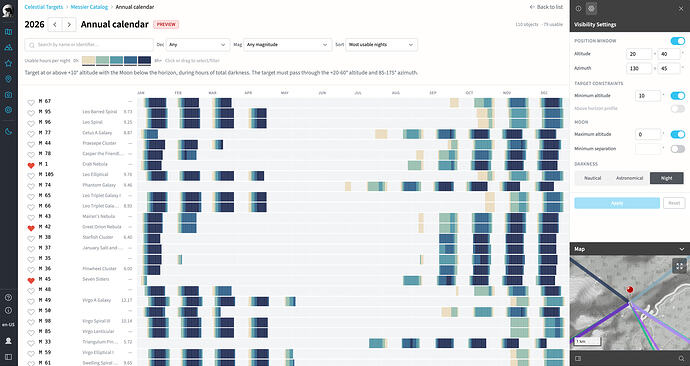
Task: Select the gear settings tab in panel
Action: (x=591, y=8)
